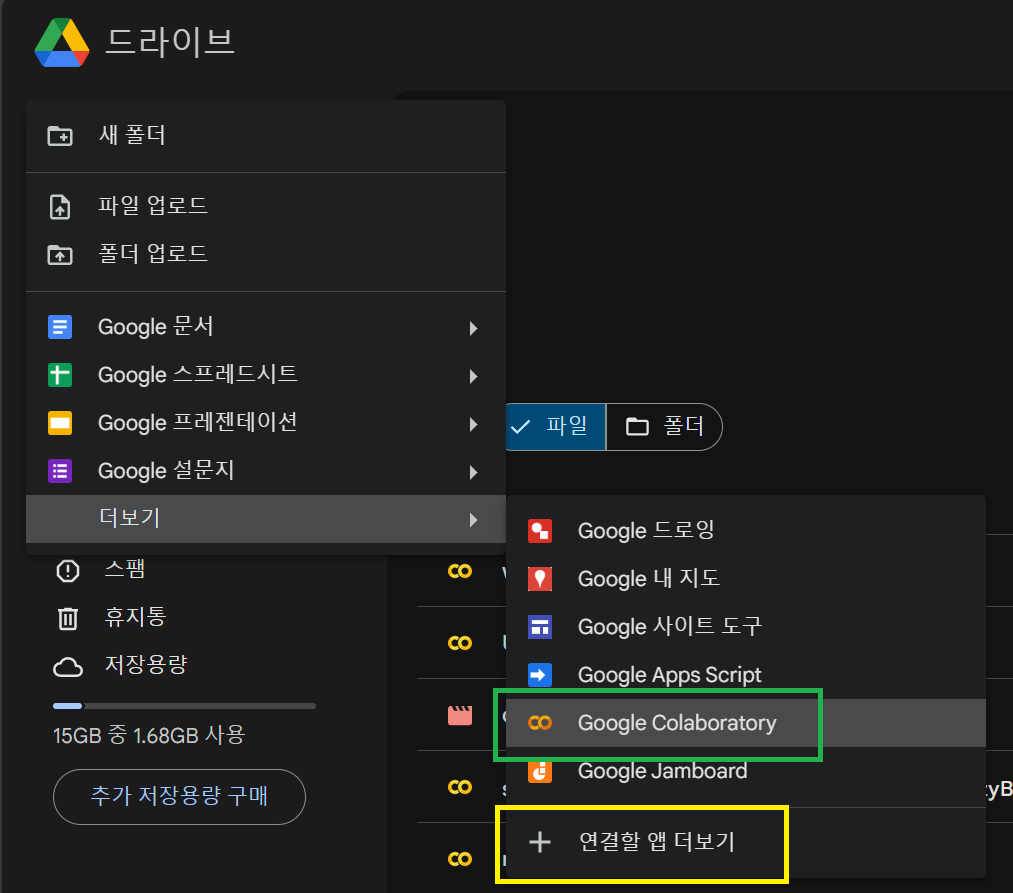Click the Google Drive logo
1013x893 pixels.
pos(61,43)
